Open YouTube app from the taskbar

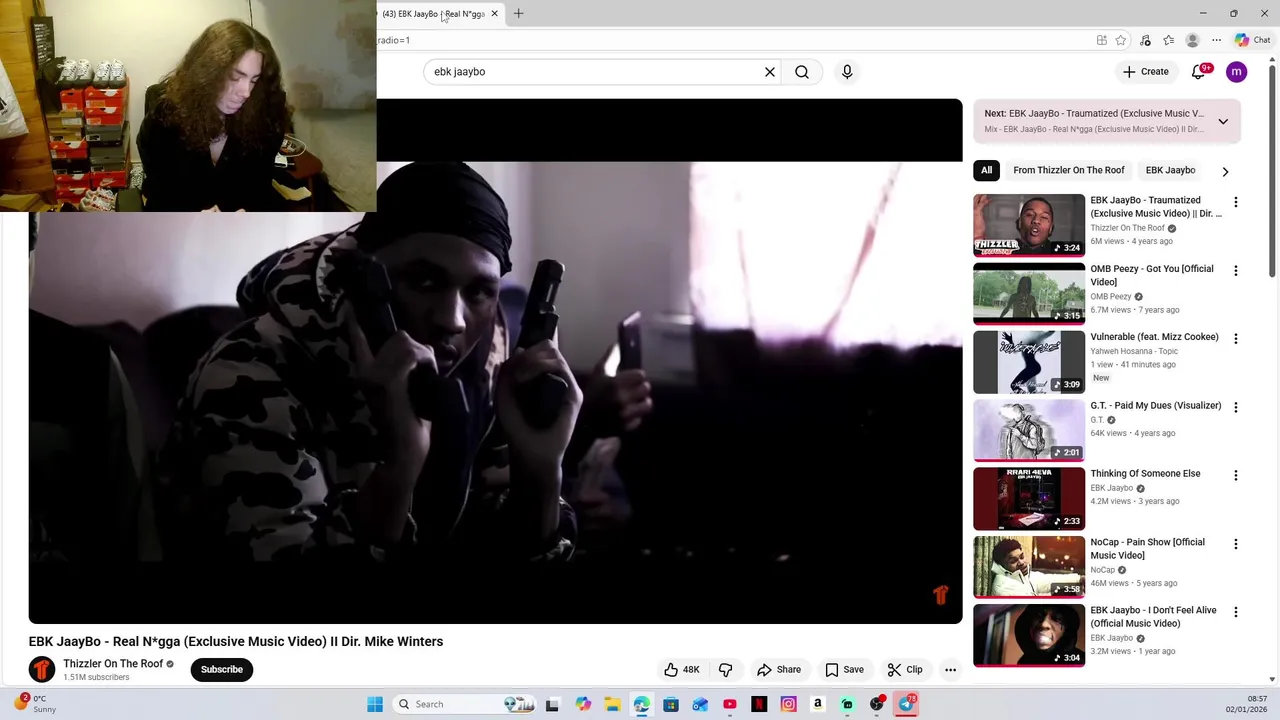pyautogui.click(x=730, y=704)
